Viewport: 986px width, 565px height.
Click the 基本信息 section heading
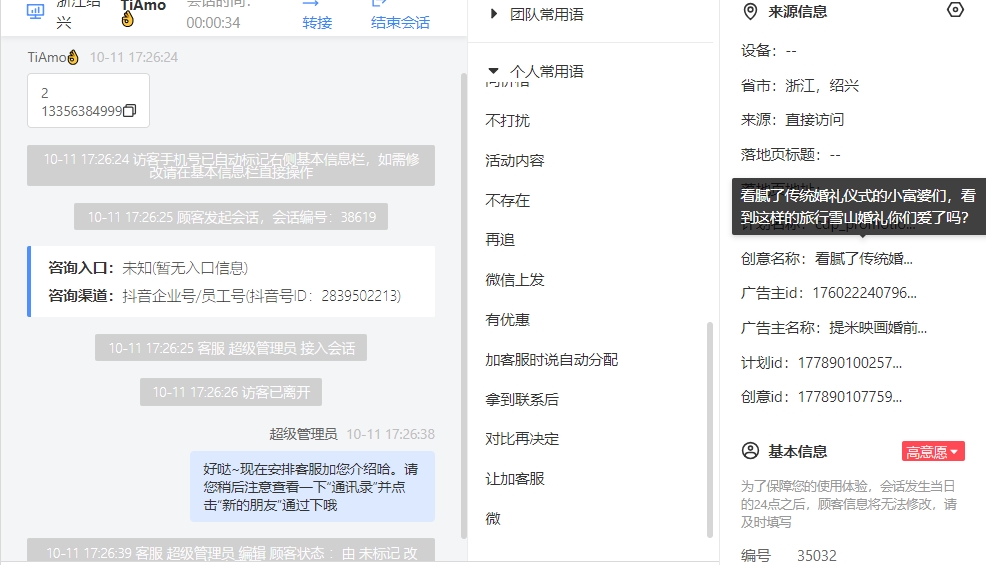(797, 452)
